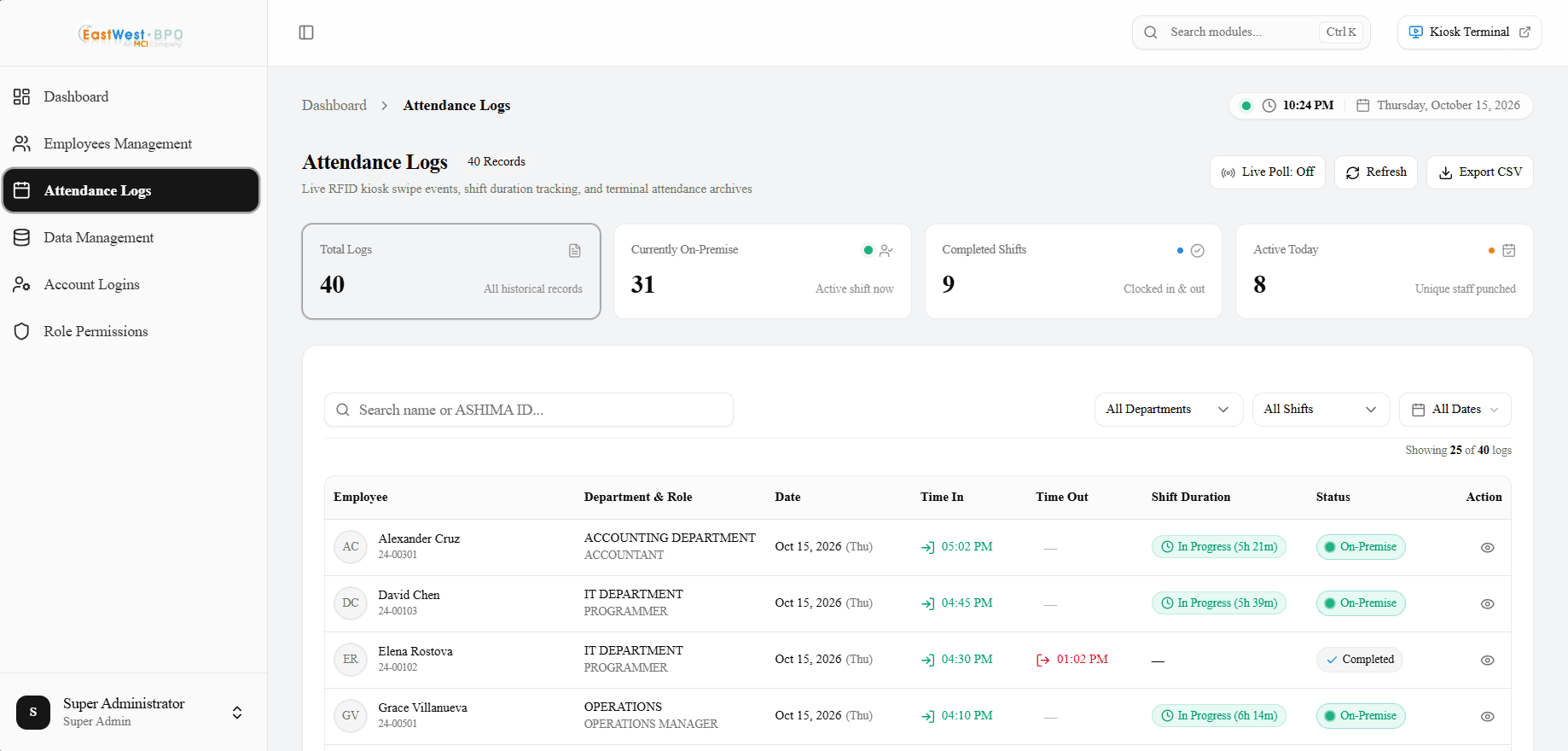Click the calendar icon beside Thursday date
This screenshot has width=1568, height=751.
click(x=1363, y=106)
